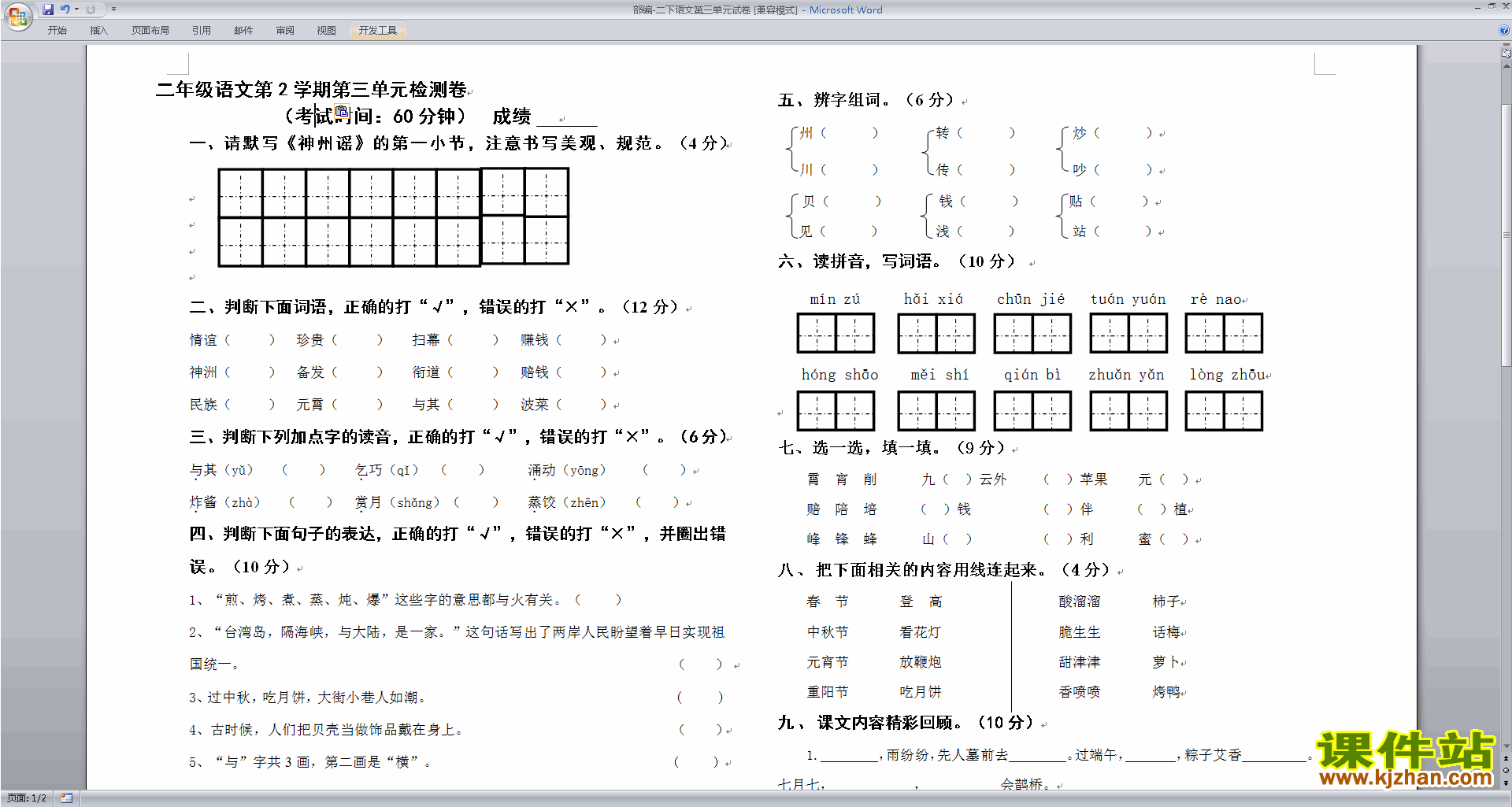Screen dimensions: 1512x807
Task: Click the character 转 in section five
Action: 943,133
